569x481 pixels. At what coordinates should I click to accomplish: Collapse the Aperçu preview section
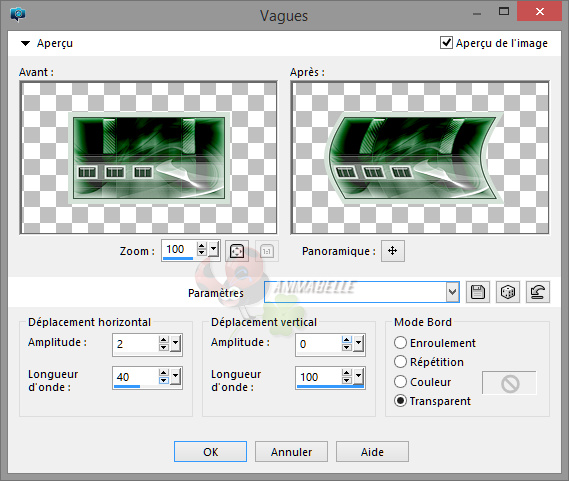(x=25, y=43)
